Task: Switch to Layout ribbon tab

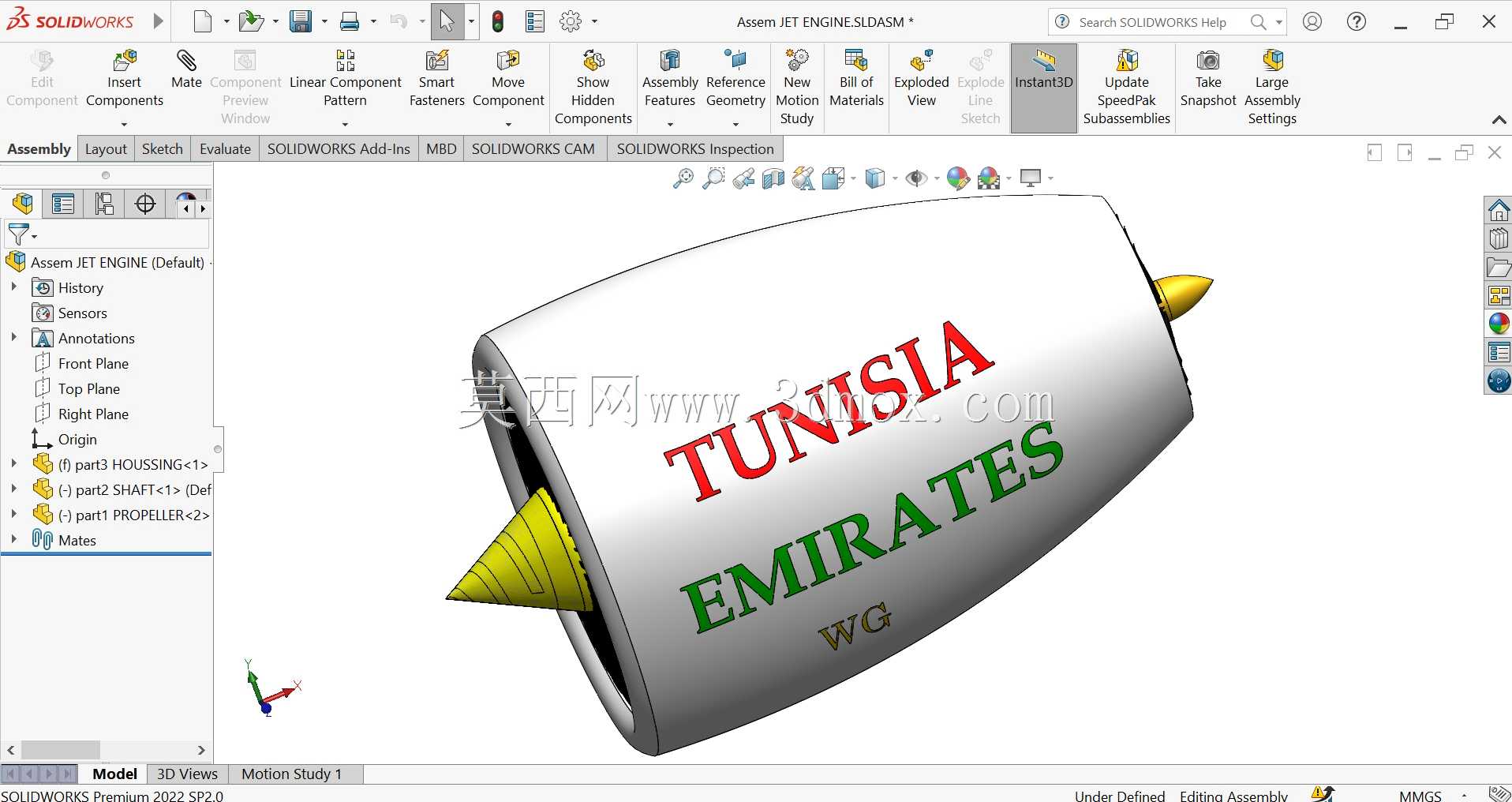Action: [106, 149]
